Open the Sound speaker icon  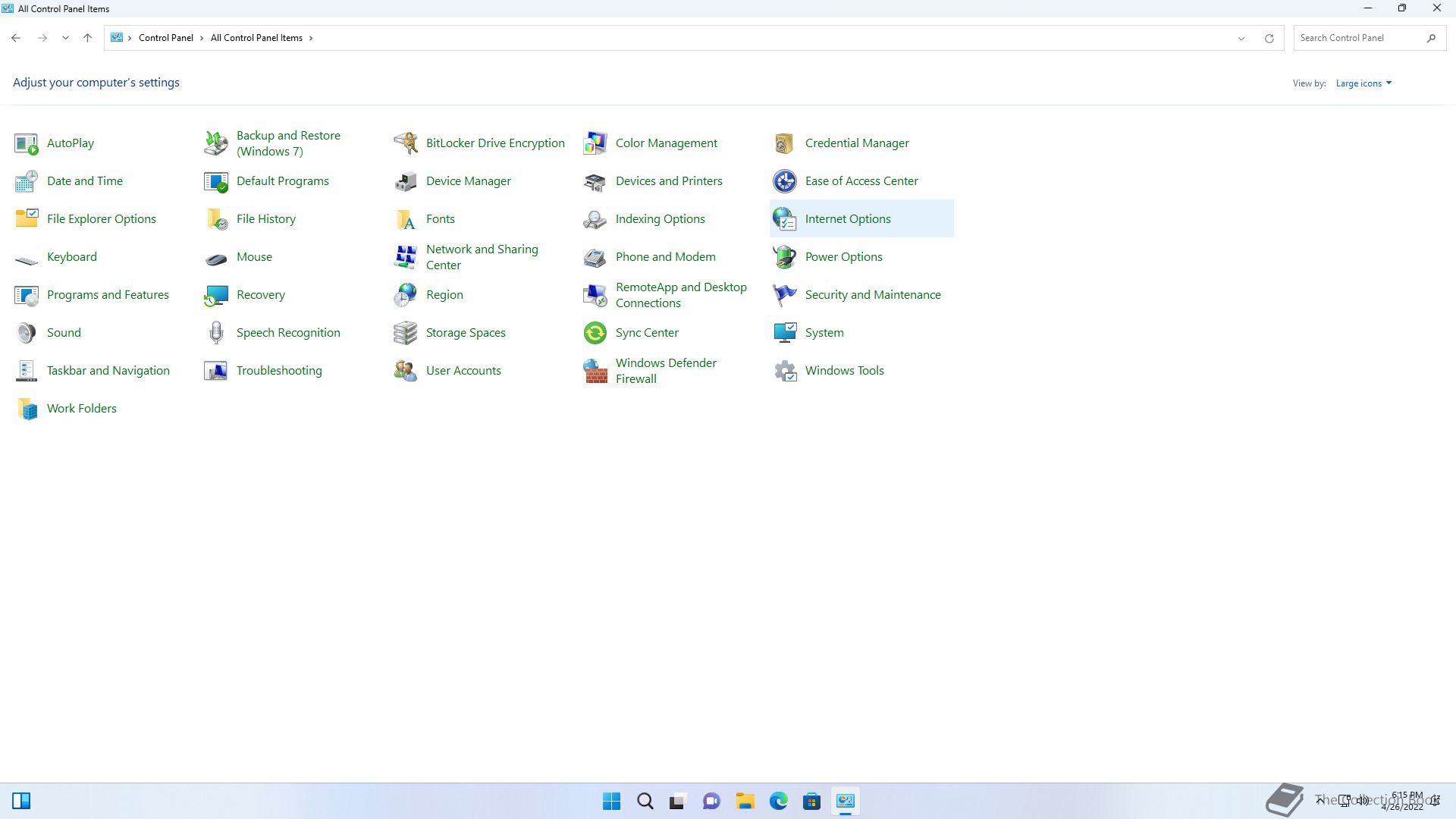pyautogui.click(x=27, y=333)
